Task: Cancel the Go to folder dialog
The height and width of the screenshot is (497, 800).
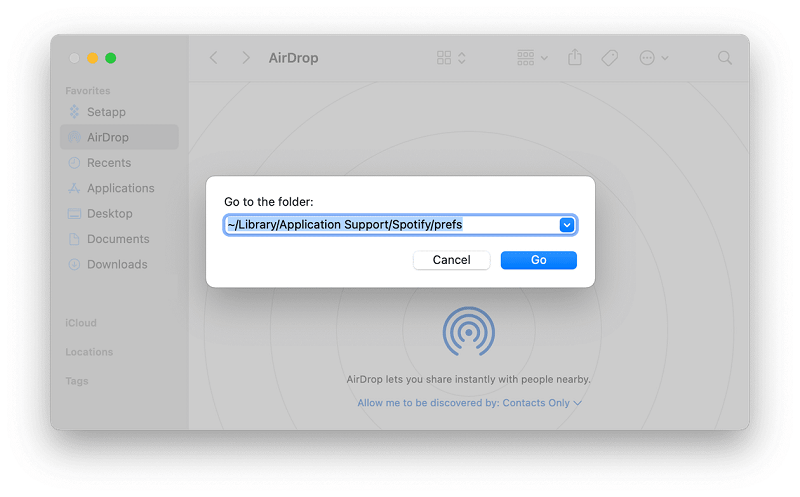Action: [x=452, y=260]
